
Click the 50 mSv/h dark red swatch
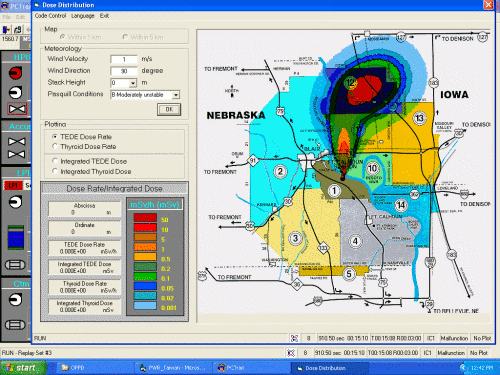tap(145, 218)
